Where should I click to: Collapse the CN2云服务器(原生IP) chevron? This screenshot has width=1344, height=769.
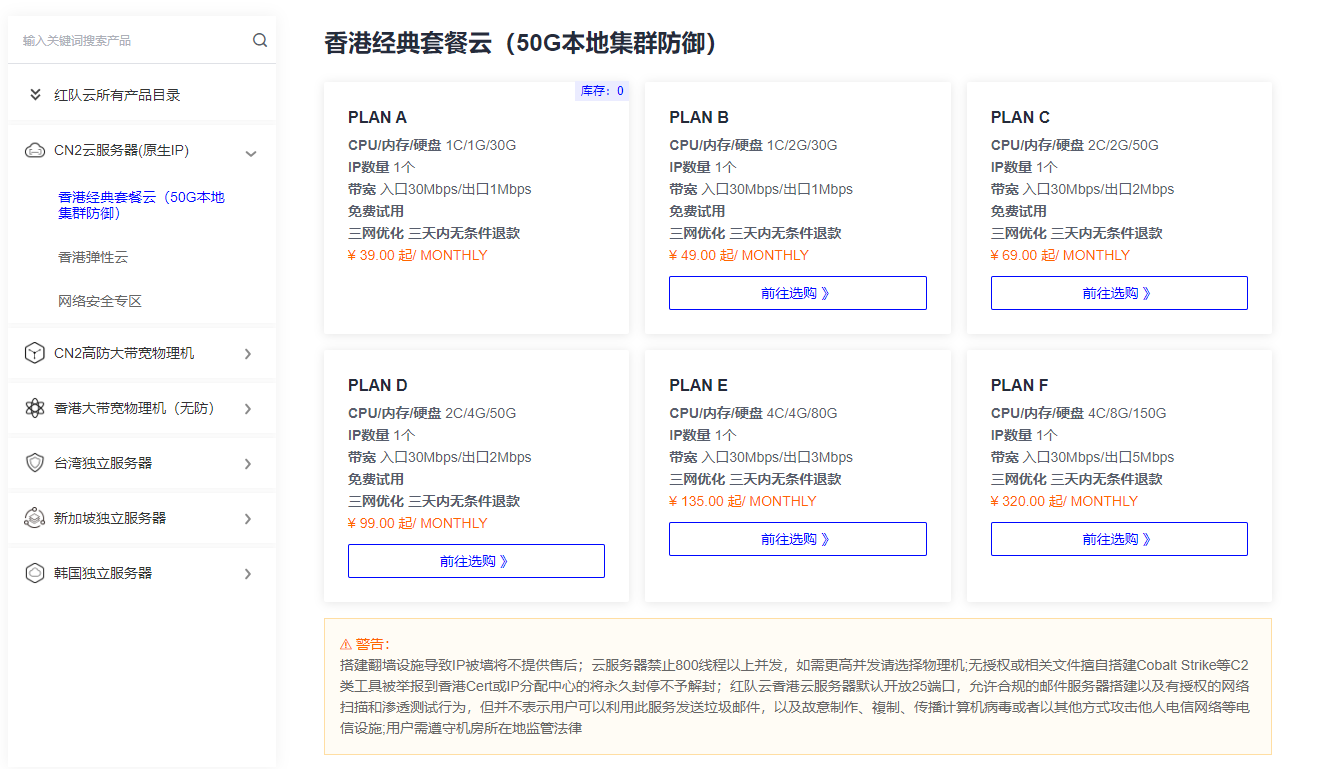click(x=251, y=153)
